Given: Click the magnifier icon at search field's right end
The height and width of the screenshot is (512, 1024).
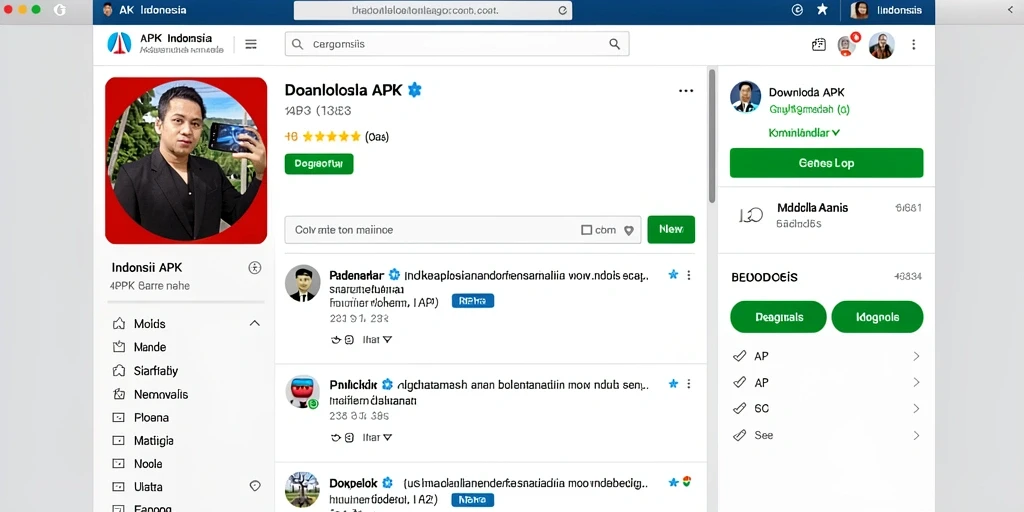Looking at the screenshot, I should point(615,44).
